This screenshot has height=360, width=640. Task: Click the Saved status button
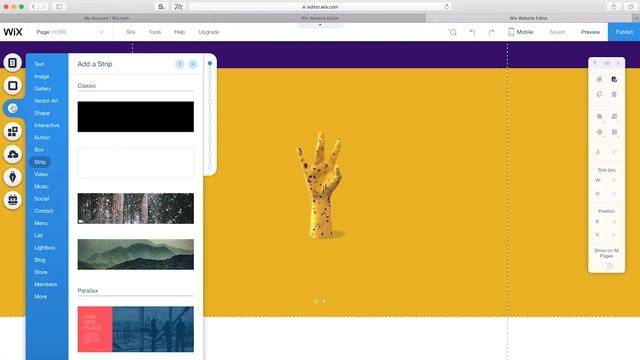click(x=557, y=32)
